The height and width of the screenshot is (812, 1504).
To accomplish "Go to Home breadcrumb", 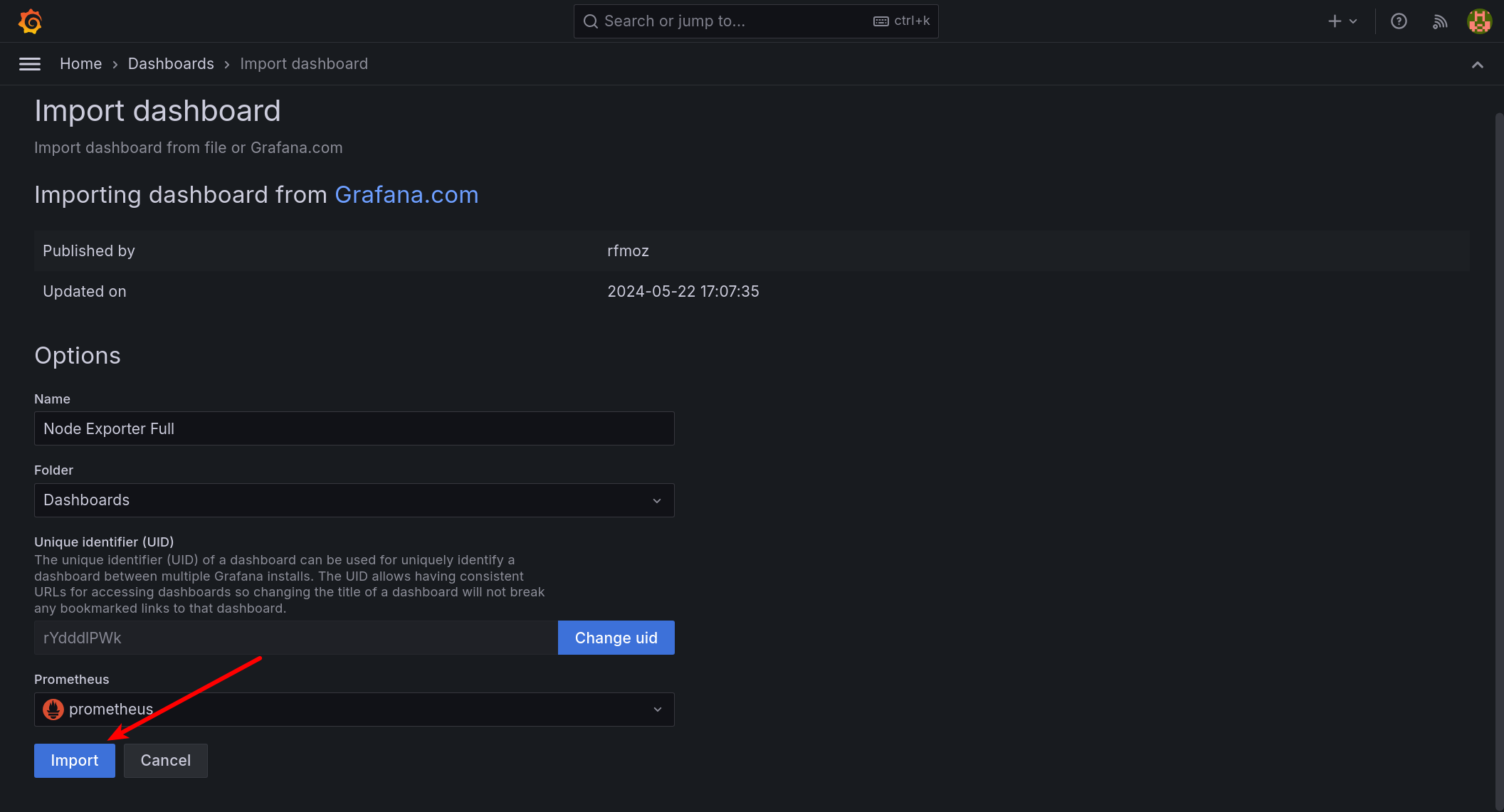I will coord(80,64).
